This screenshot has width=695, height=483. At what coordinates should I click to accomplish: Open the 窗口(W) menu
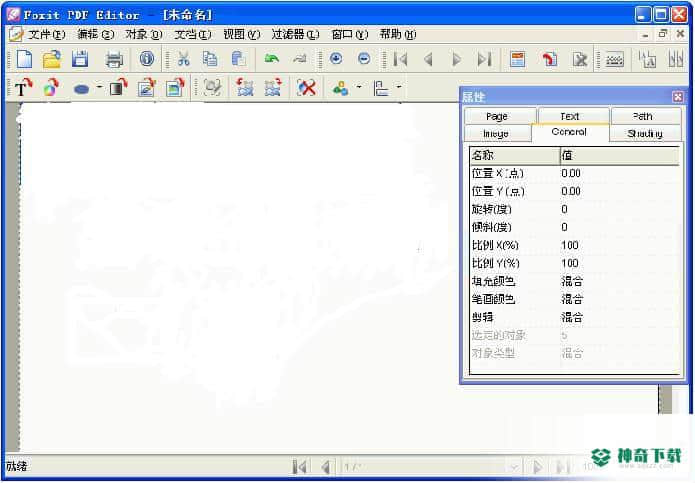[x=350, y=34]
